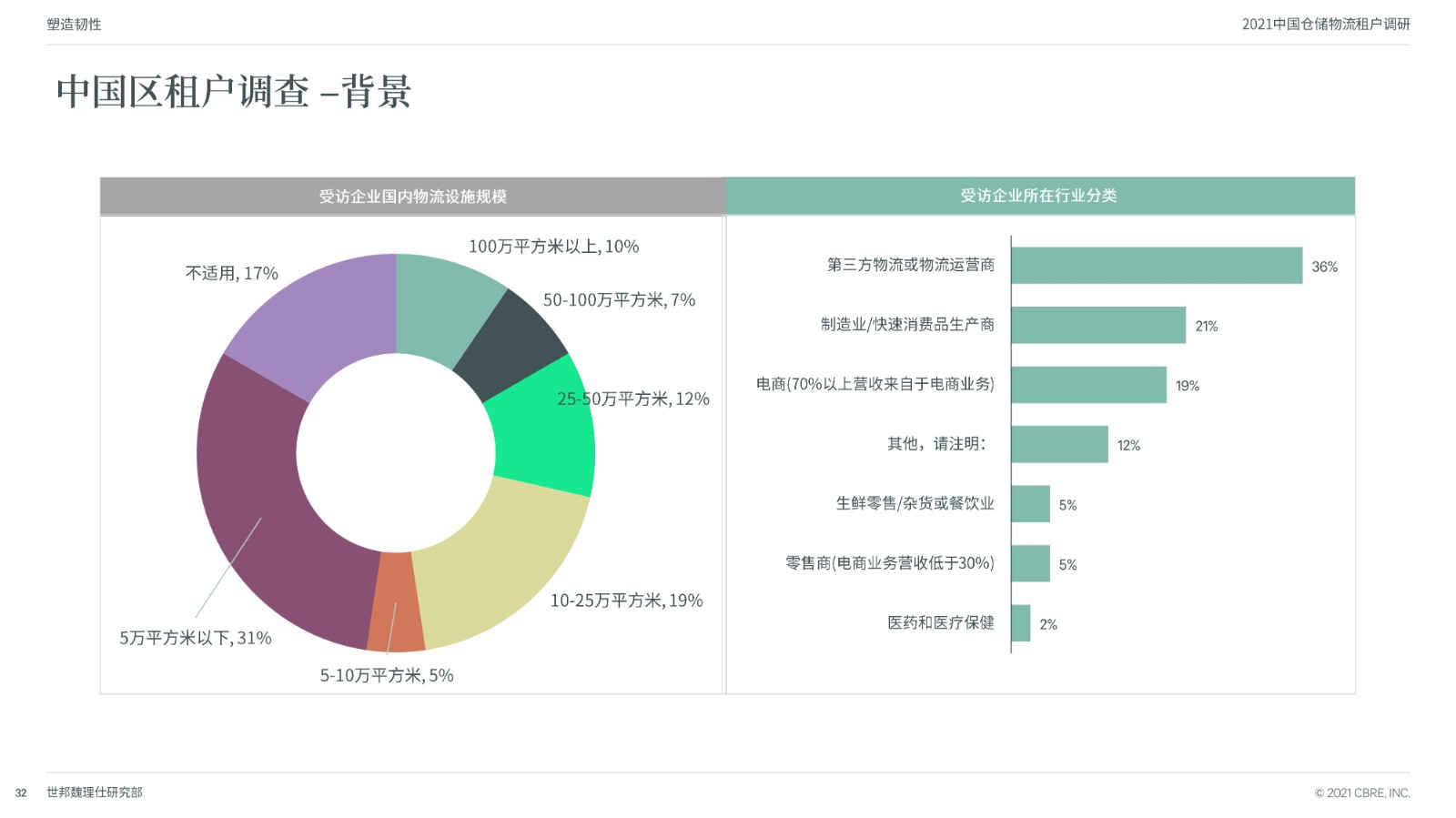
Task: Click the 其他，请注明 12% bar
Action: pyautogui.click(x=1058, y=444)
